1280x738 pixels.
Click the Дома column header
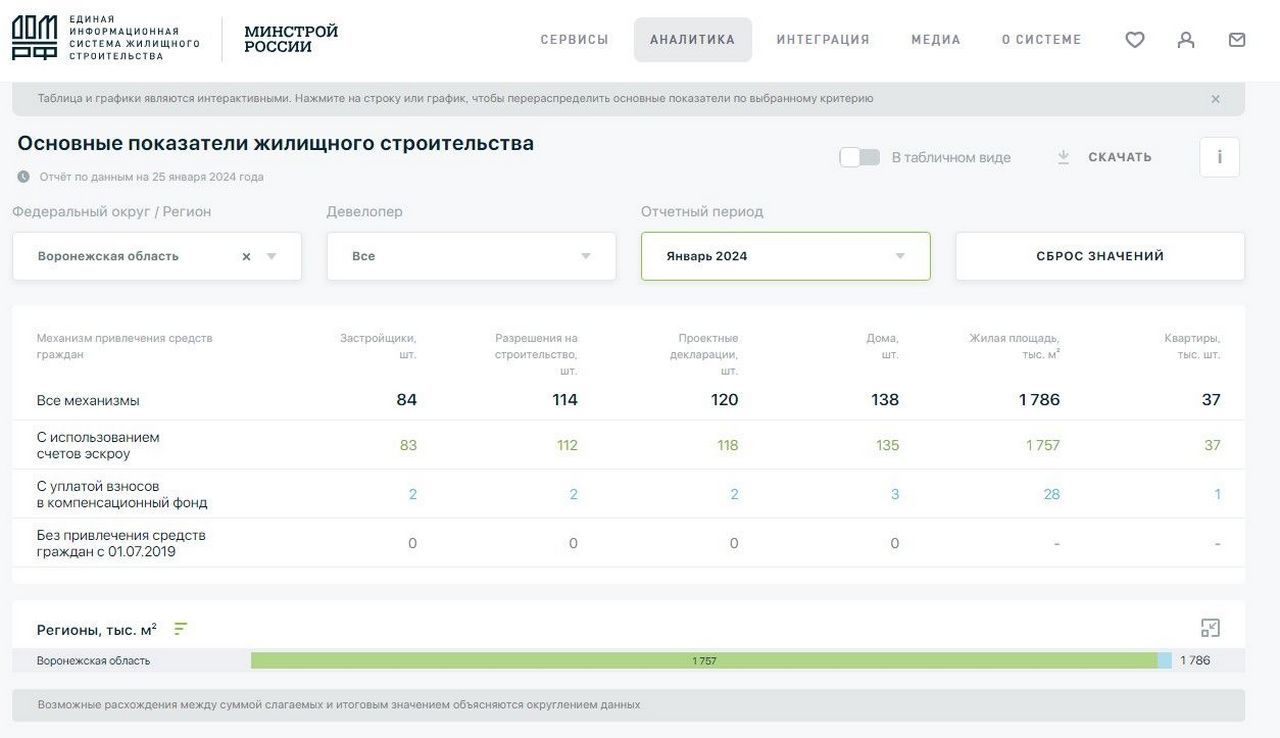point(883,346)
